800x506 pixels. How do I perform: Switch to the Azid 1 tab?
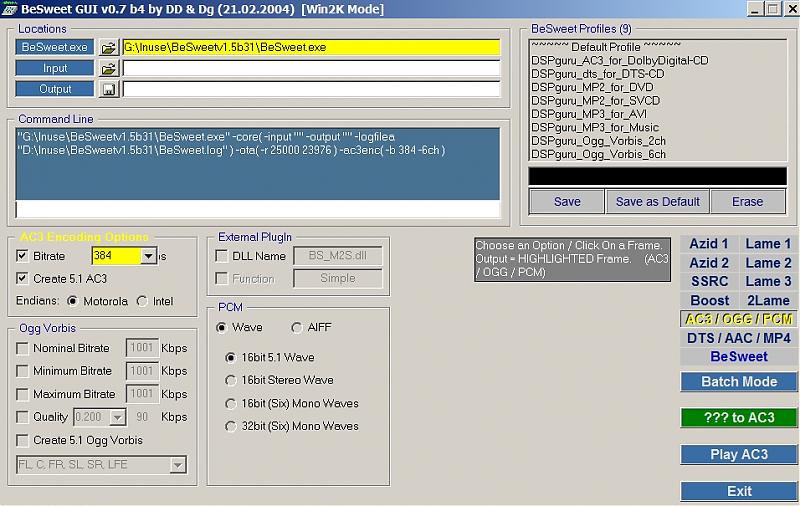pyautogui.click(x=709, y=244)
